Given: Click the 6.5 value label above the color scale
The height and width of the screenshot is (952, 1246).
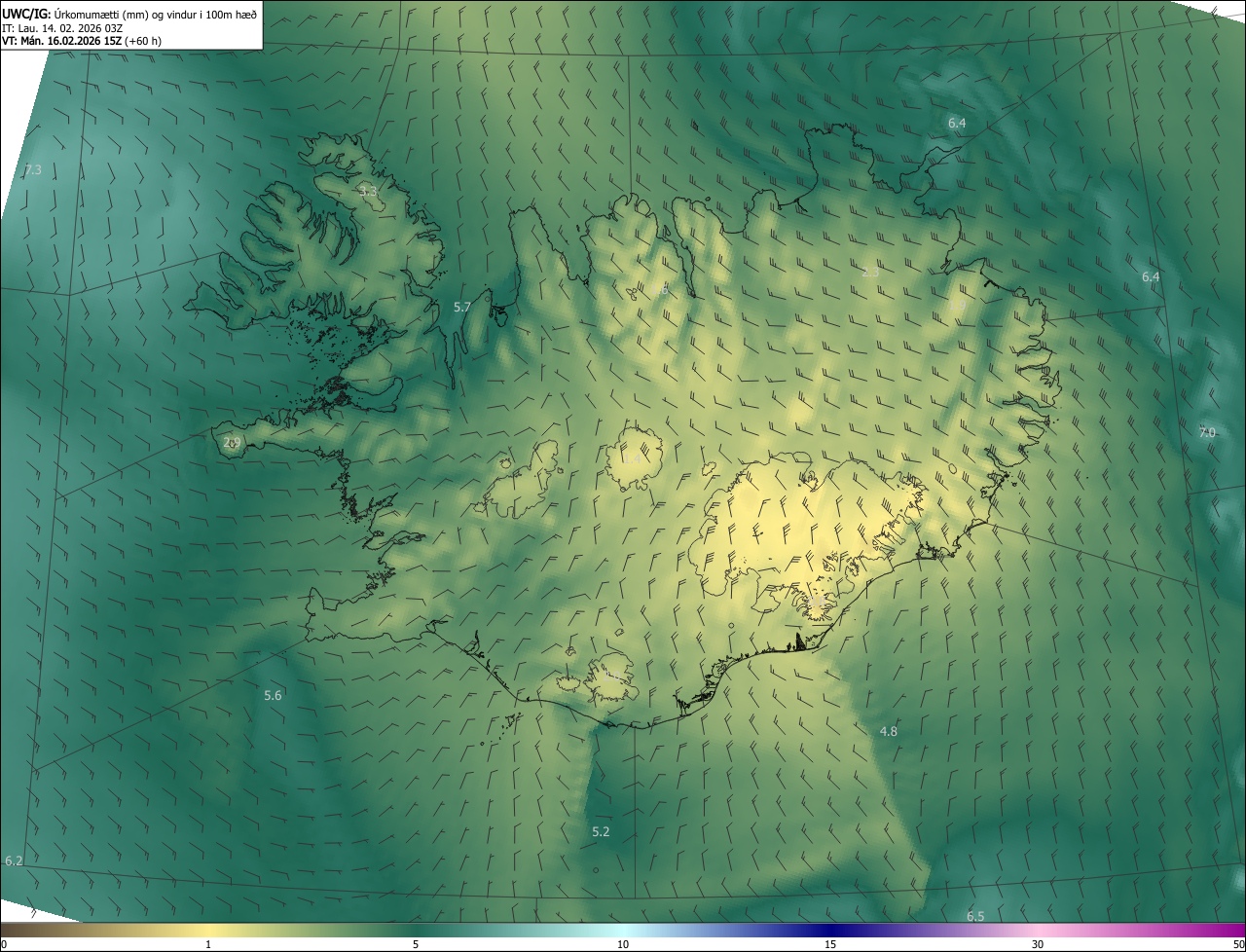Looking at the screenshot, I should pos(975,917).
